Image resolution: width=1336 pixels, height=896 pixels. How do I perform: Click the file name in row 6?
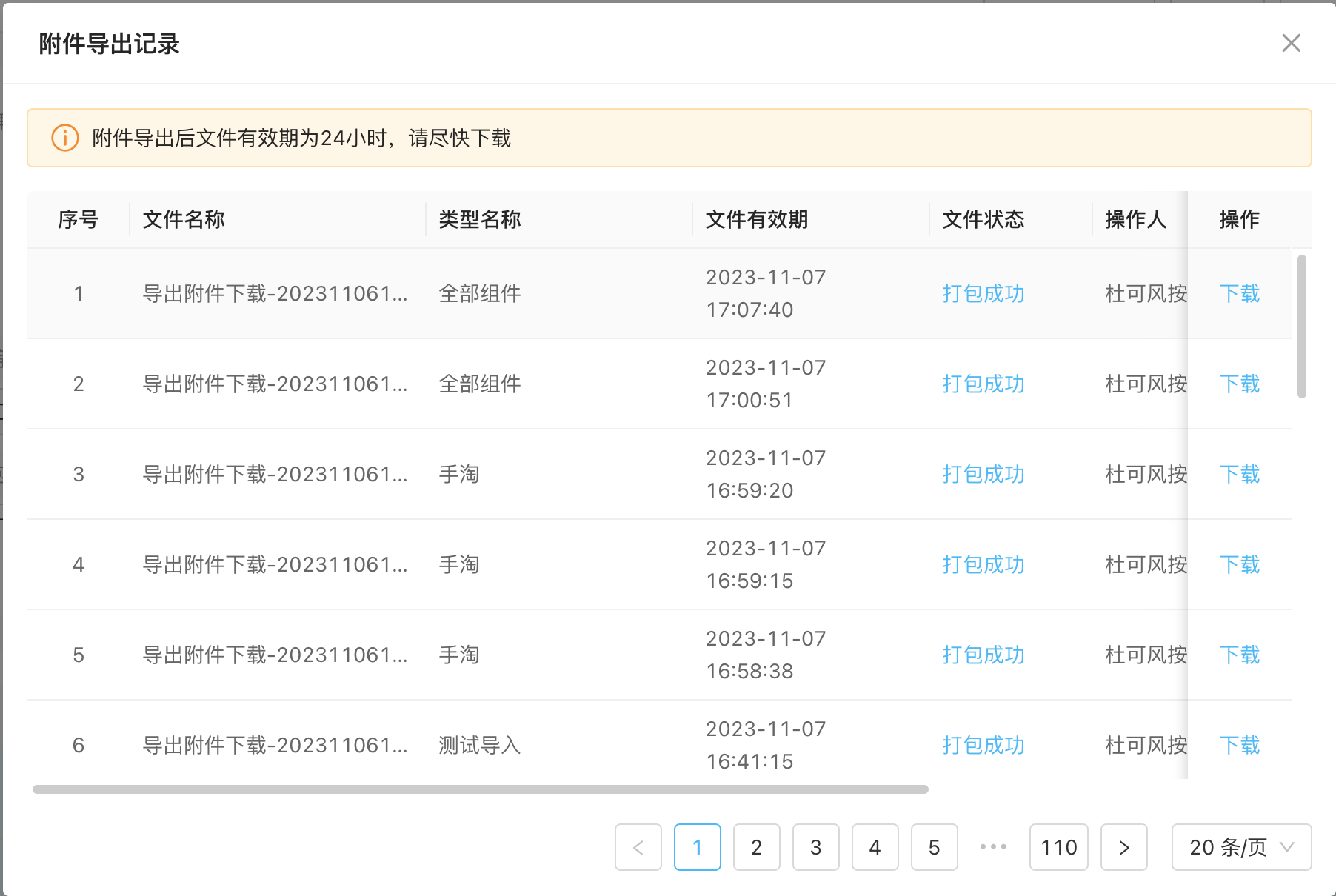coord(275,746)
